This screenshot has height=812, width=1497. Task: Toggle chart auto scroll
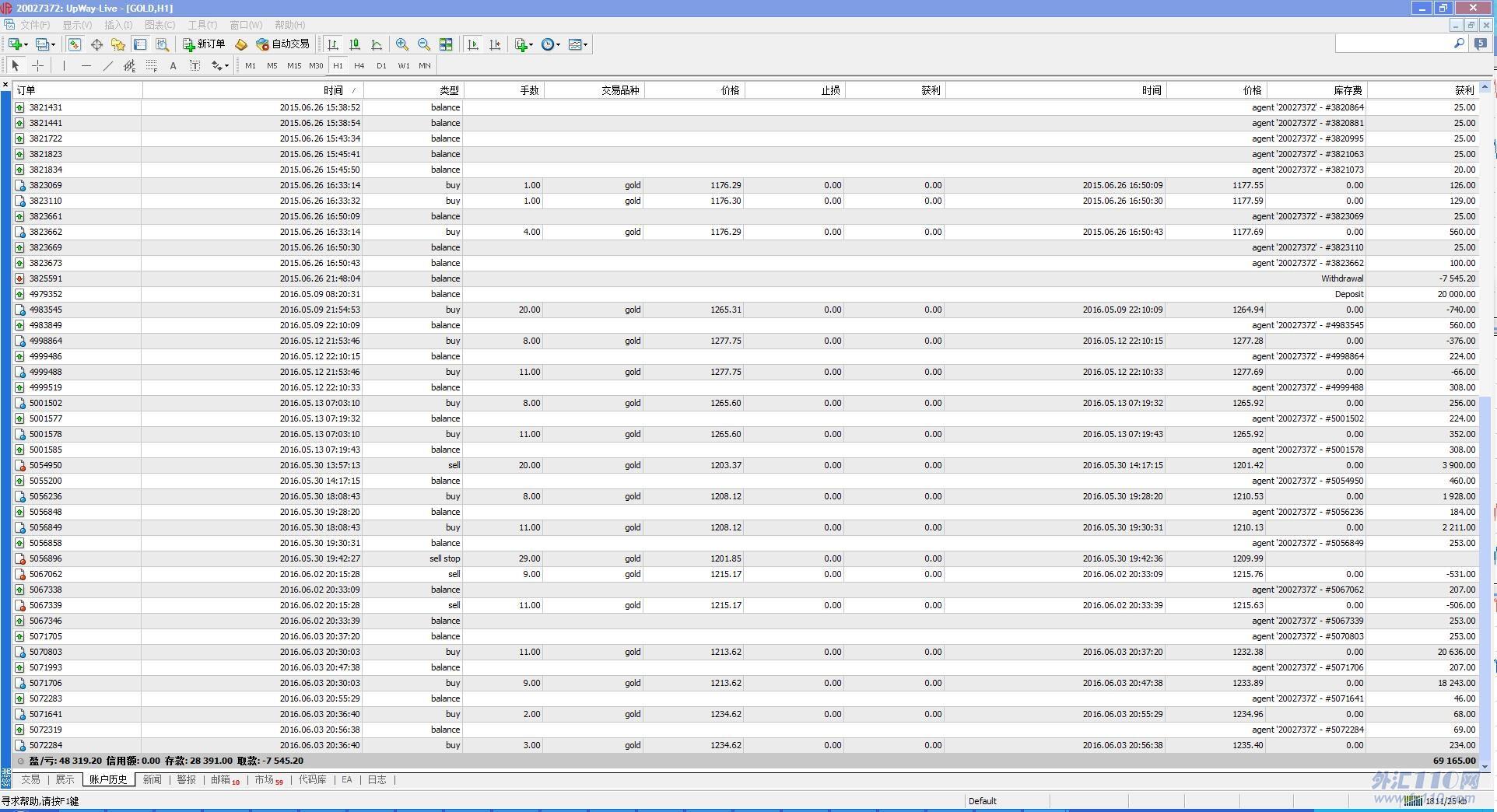point(473,44)
